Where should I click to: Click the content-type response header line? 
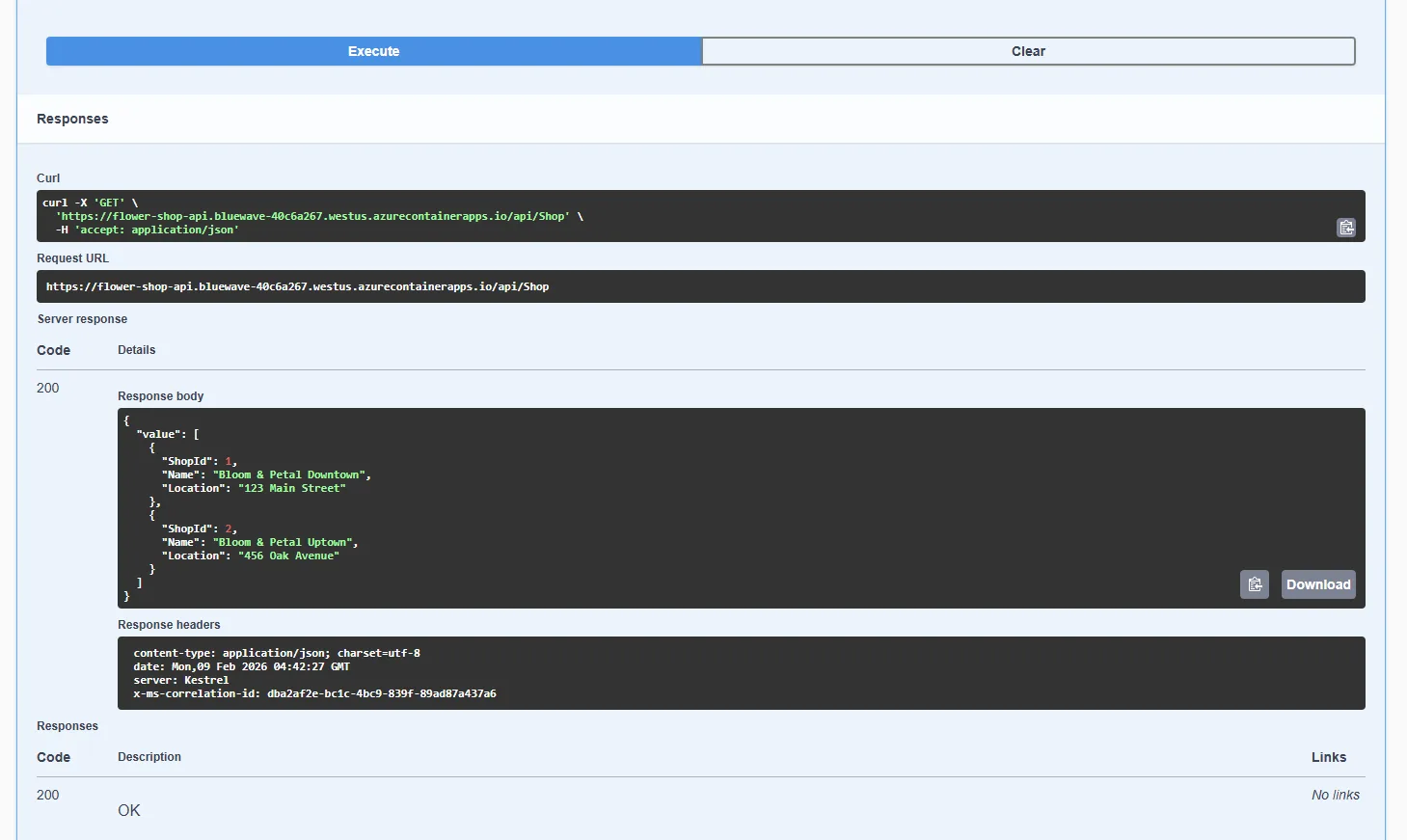click(276, 653)
